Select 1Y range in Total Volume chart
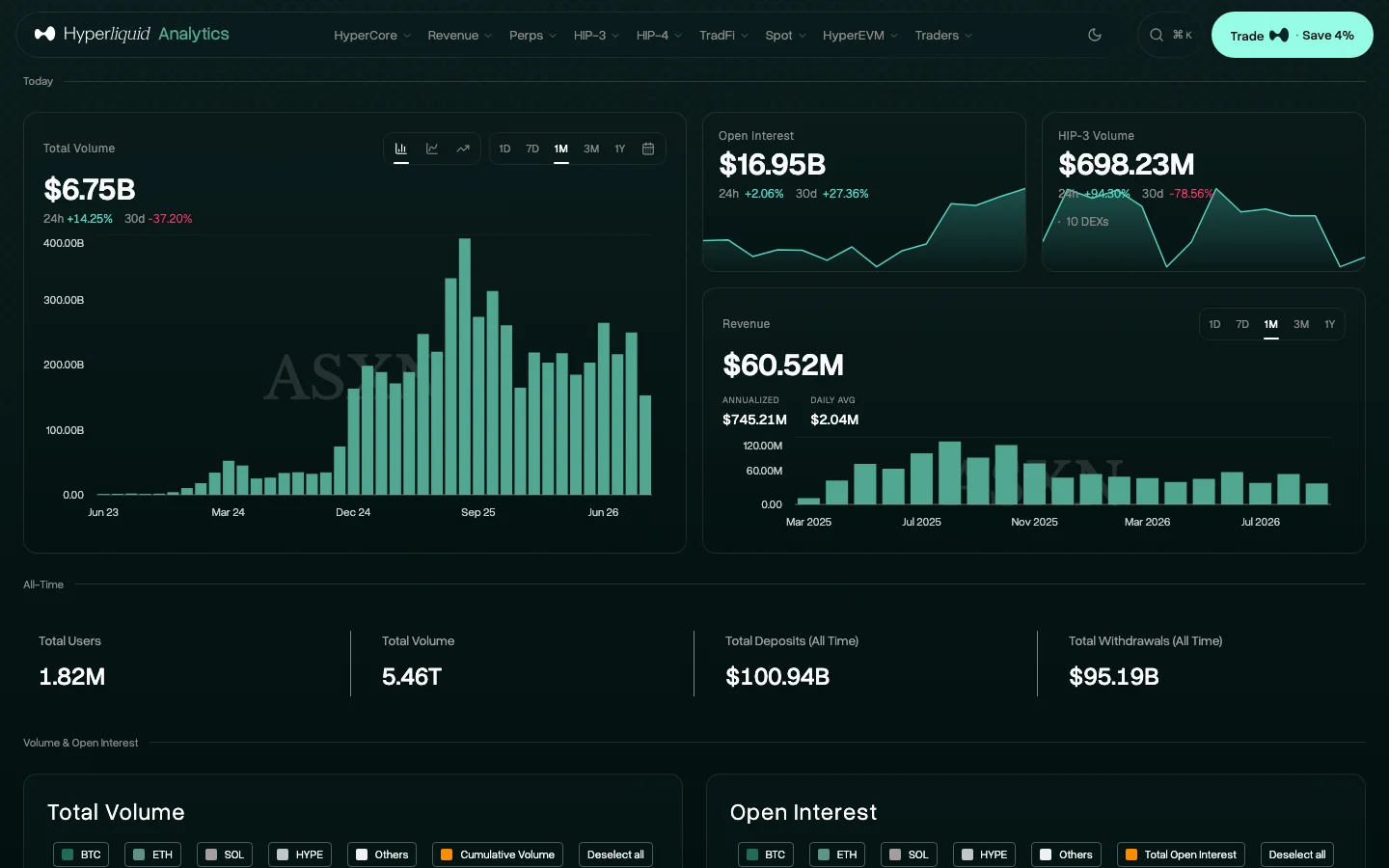The height and width of the screenshot is (868, 1389). [x=620, y=149]
